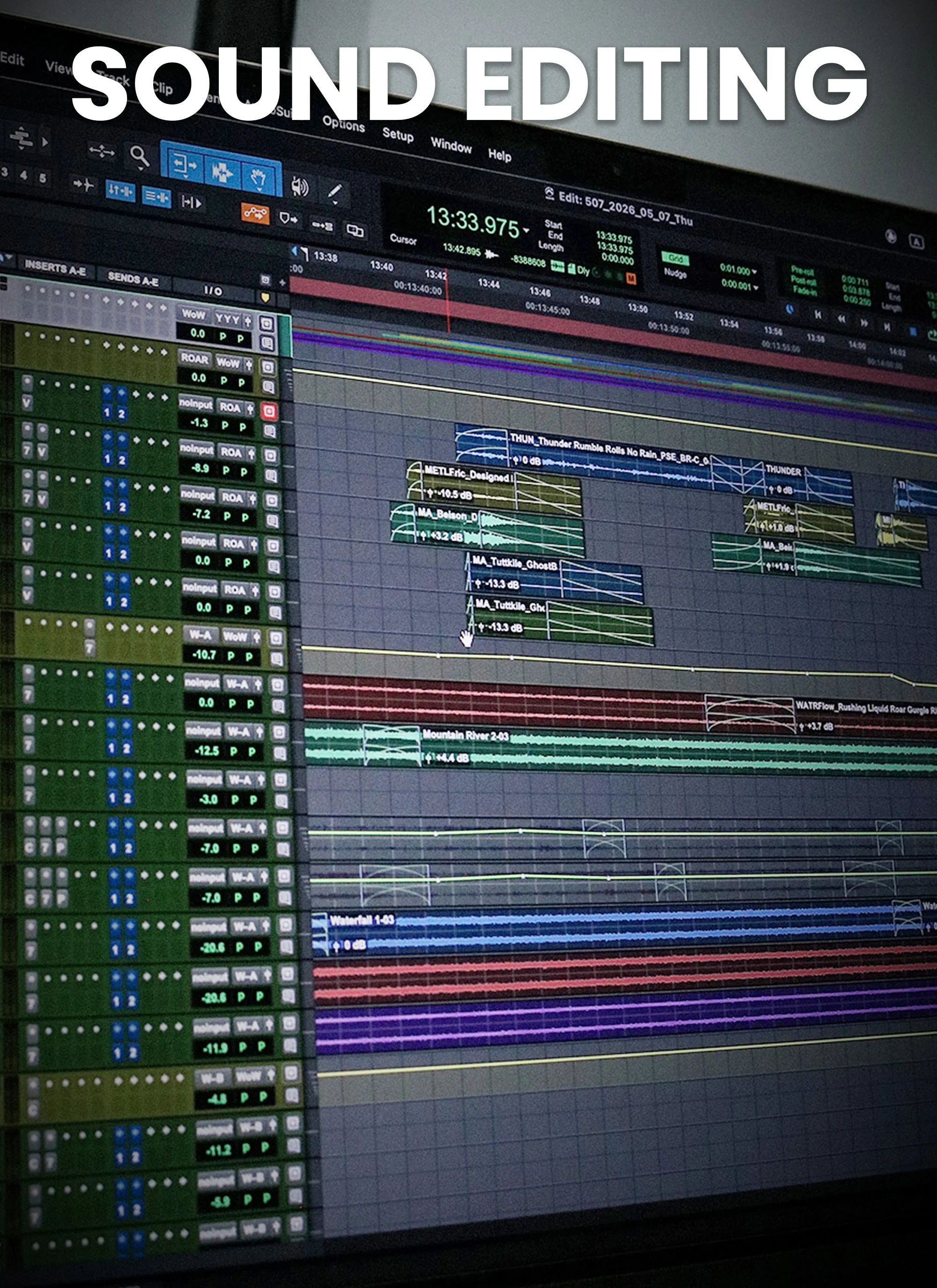This screenshot has width=937, height=1288.
Task: Click the blue online clock icon
Action: coord(790,309)
